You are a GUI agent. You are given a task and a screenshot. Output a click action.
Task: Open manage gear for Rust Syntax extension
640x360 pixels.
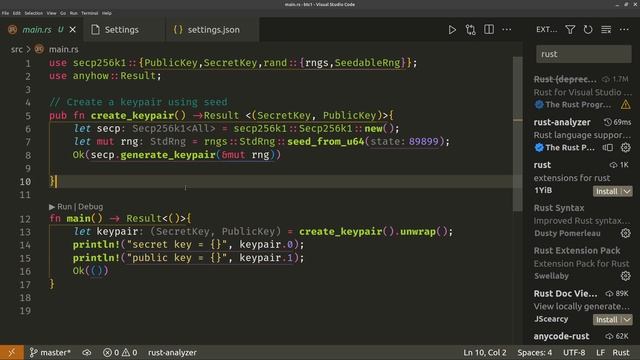coord(625,233)
